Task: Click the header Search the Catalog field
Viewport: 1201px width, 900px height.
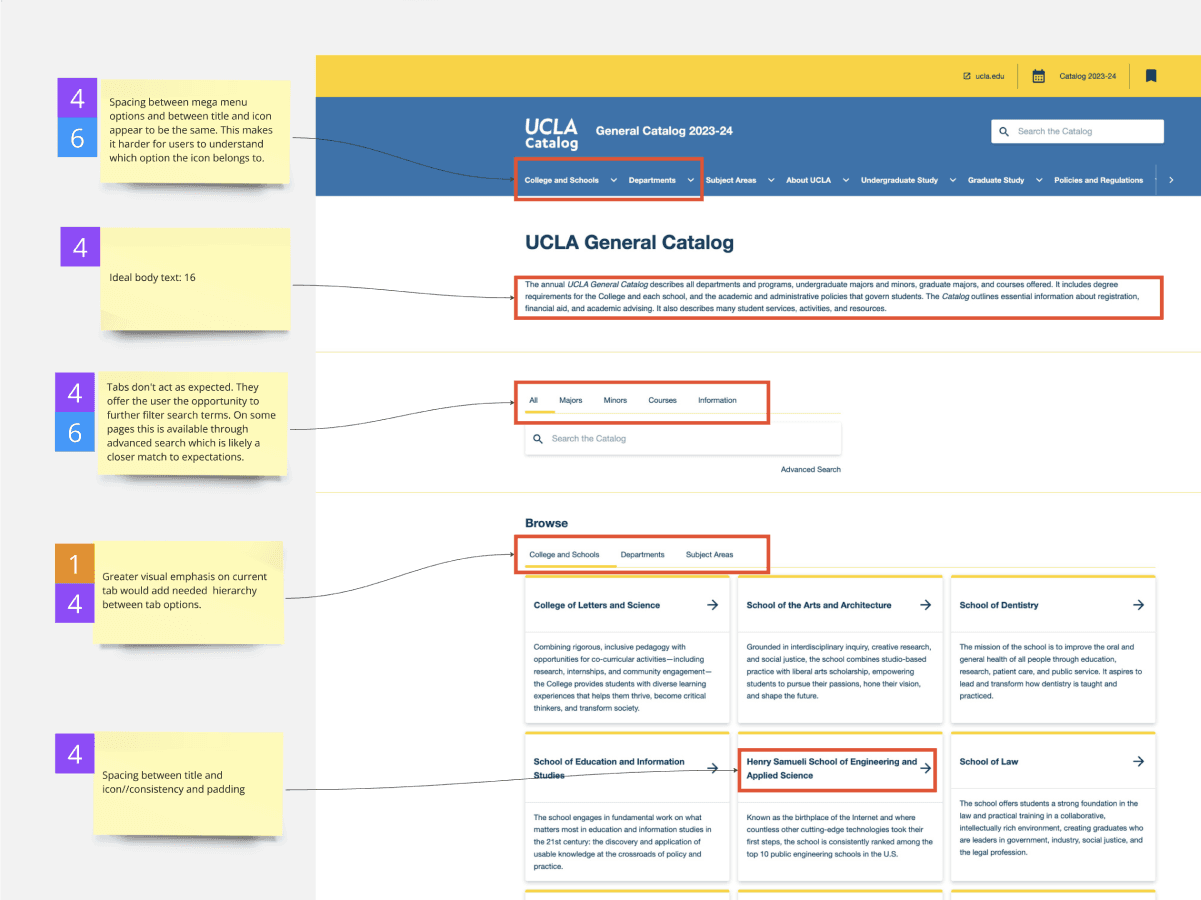Action: tap(1077, 131)
